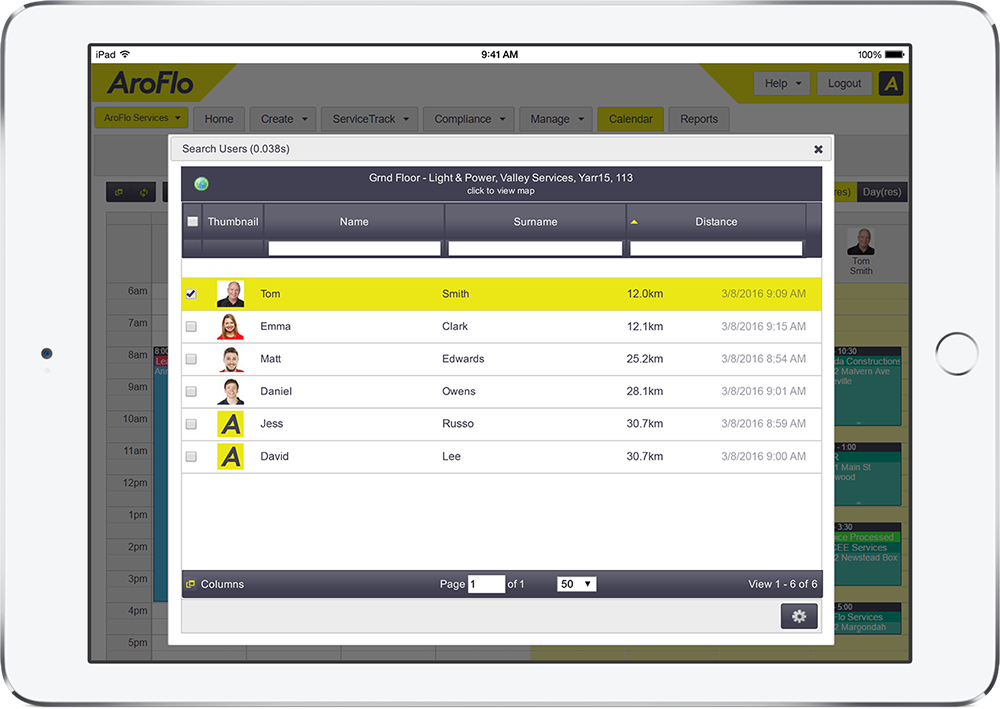Viewport: 1000px width, 709px height.
Task: Click the calendar toolbar windows icon
Action: 119,192
